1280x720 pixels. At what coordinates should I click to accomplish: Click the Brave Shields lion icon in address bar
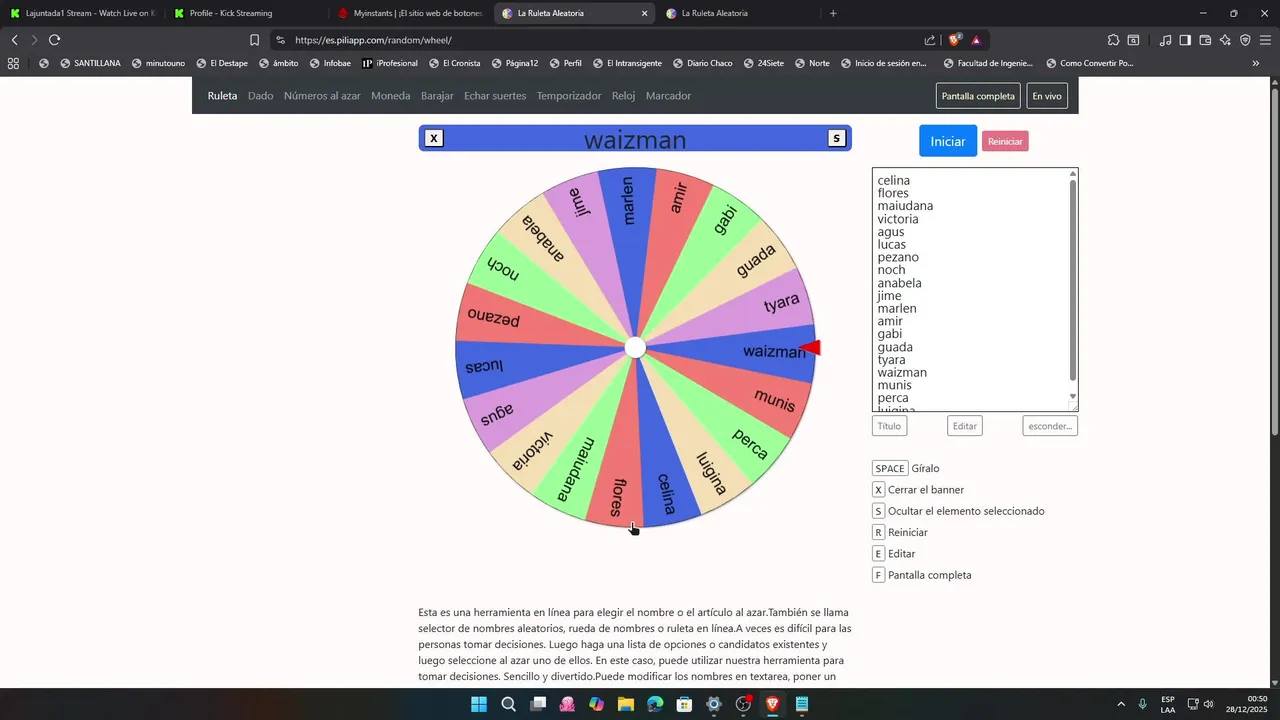[x=954, y=40]
